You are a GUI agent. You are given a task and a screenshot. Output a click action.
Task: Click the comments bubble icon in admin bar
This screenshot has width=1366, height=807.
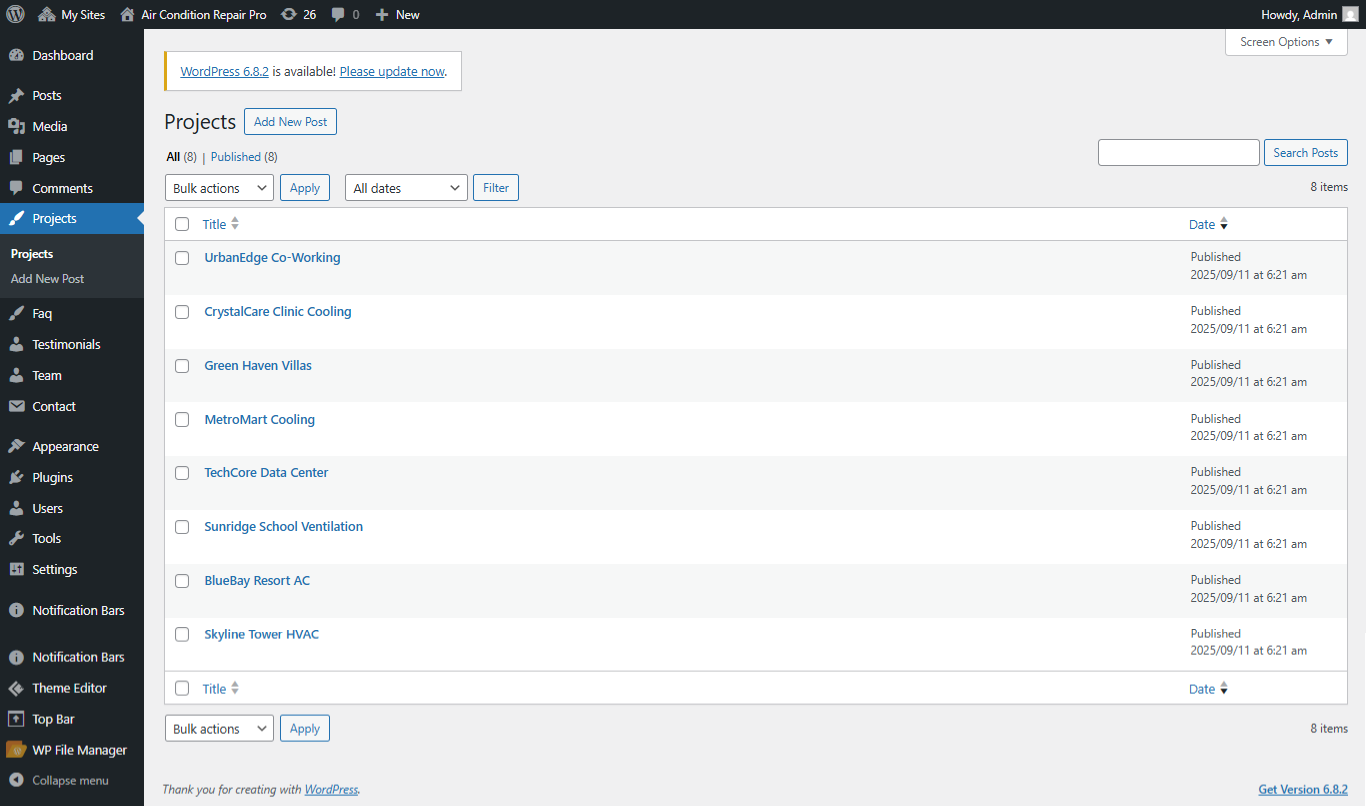(x=339, y=14)
